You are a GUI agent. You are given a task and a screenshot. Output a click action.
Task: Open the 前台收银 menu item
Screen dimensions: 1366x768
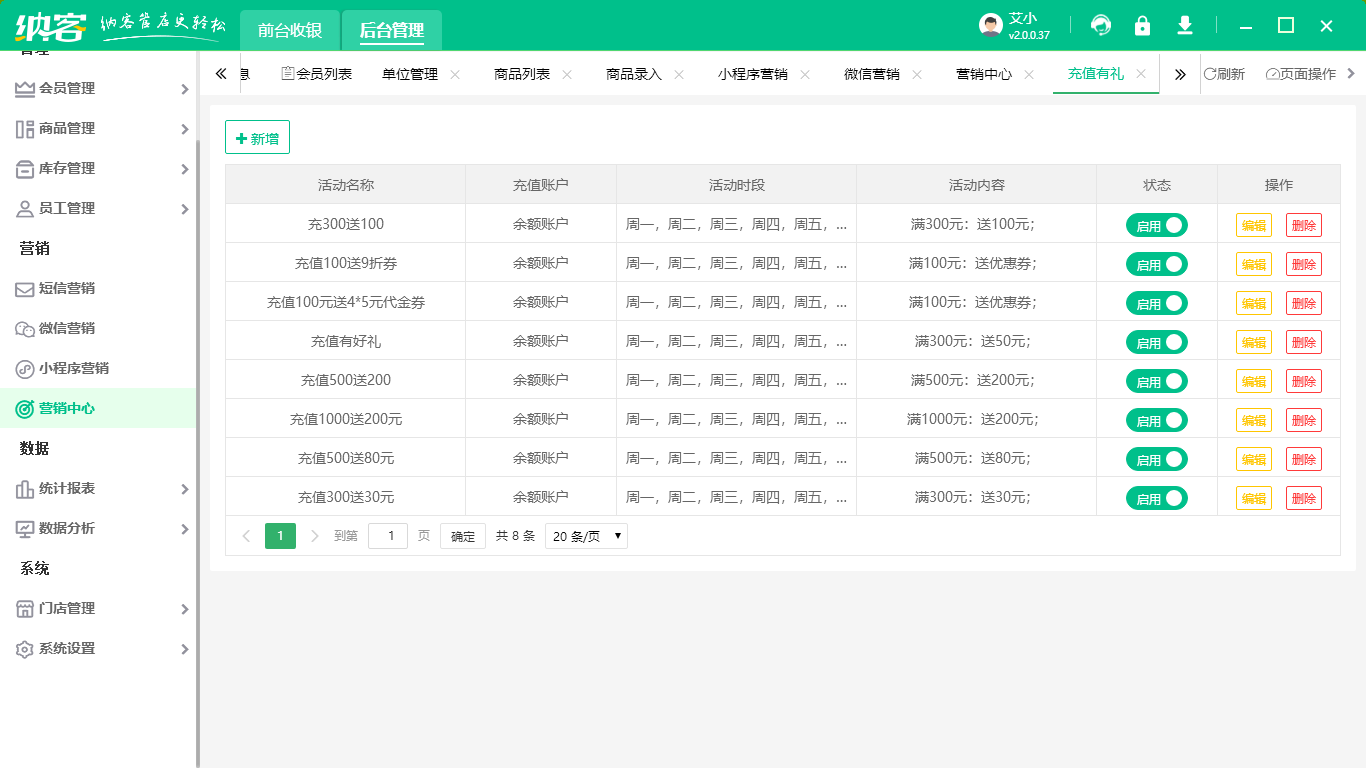287,30
